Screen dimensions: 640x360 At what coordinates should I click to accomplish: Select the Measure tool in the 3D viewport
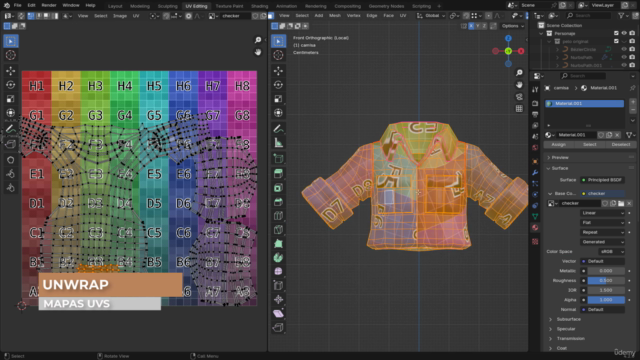pyautogui.click(x=278, y=143)
